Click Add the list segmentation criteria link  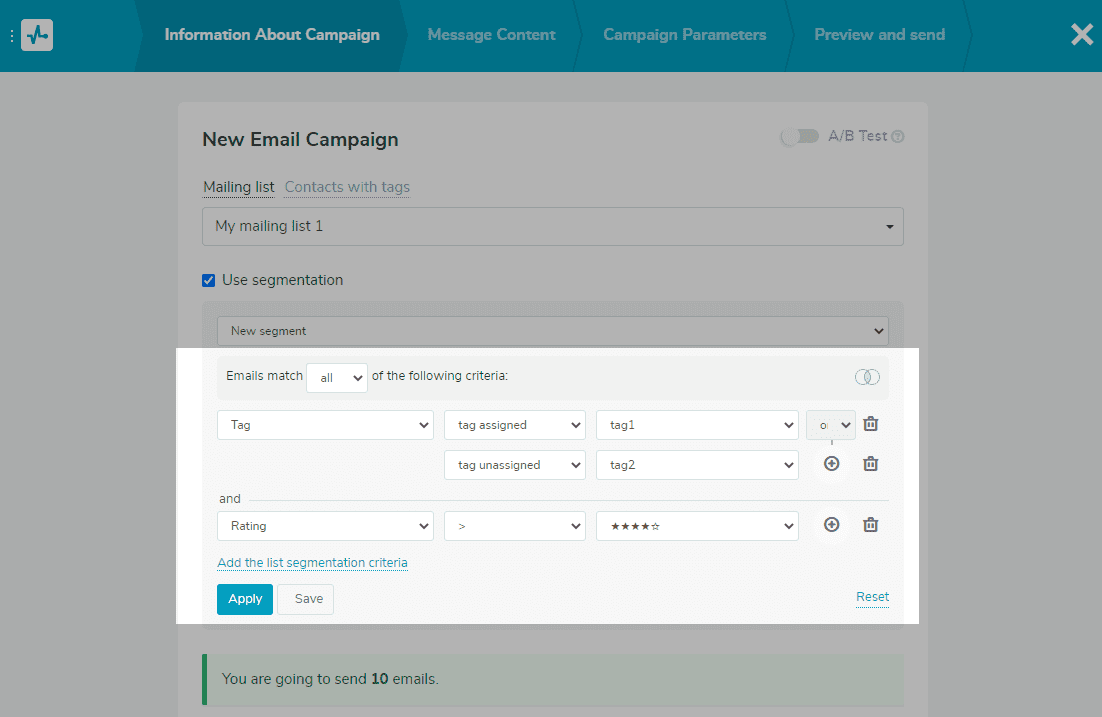tap(312, 563)
